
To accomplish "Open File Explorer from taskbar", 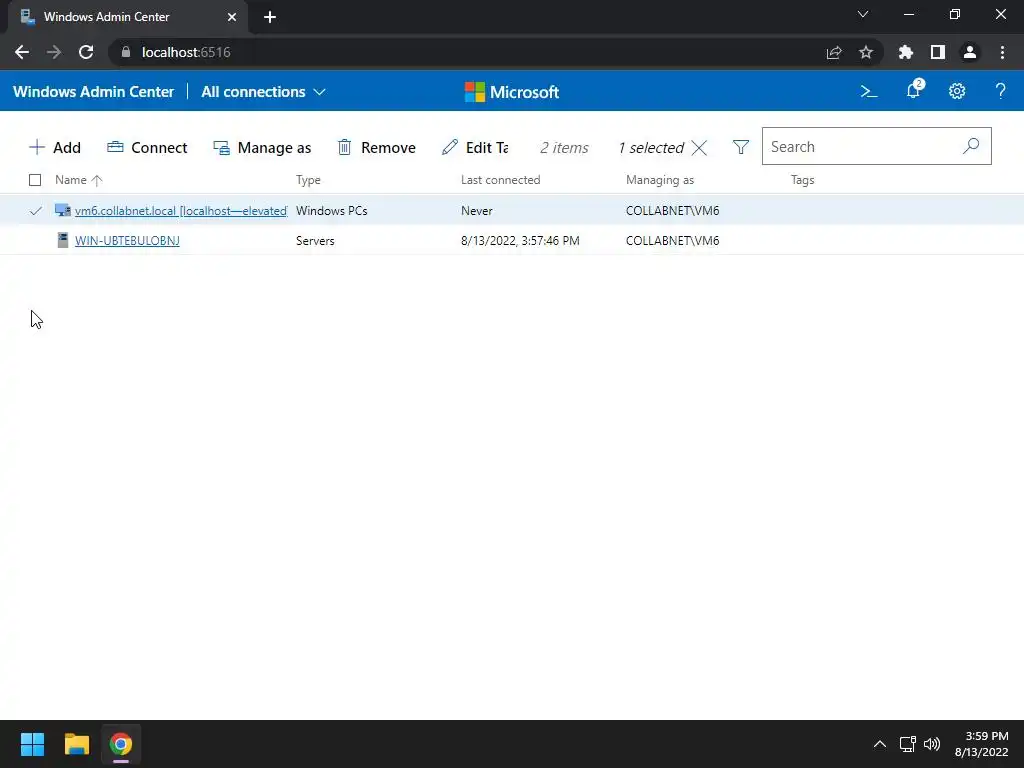I will (x=77, y=744).
